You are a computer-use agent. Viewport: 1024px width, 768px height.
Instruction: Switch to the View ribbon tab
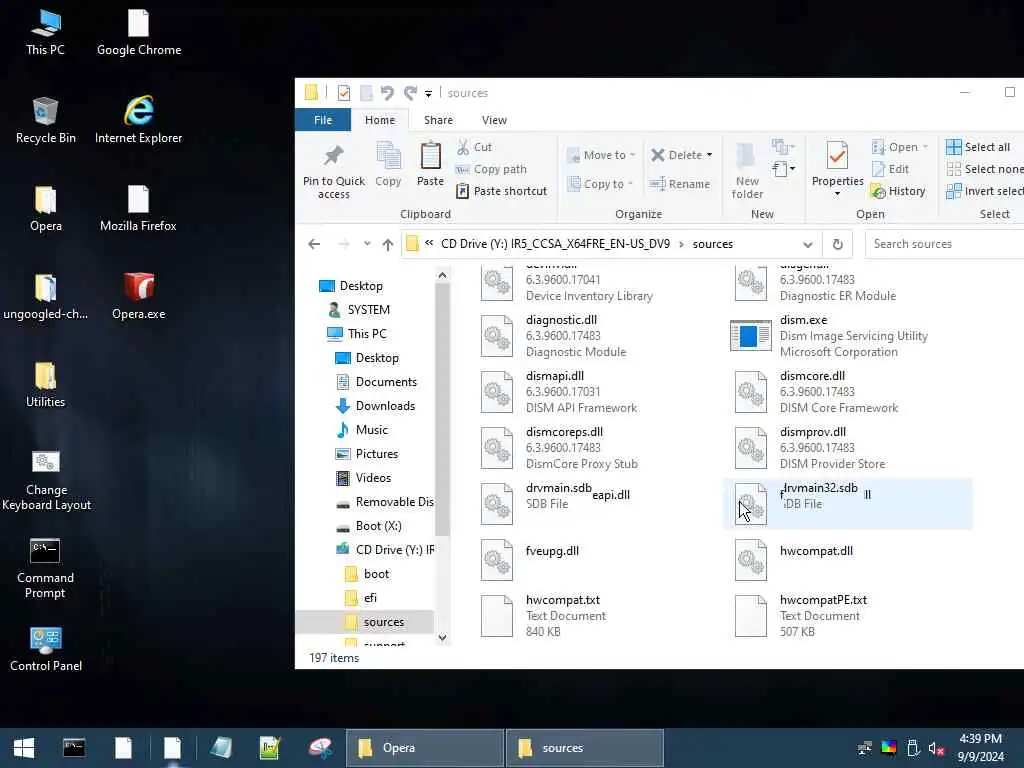(x=494, y=120)
